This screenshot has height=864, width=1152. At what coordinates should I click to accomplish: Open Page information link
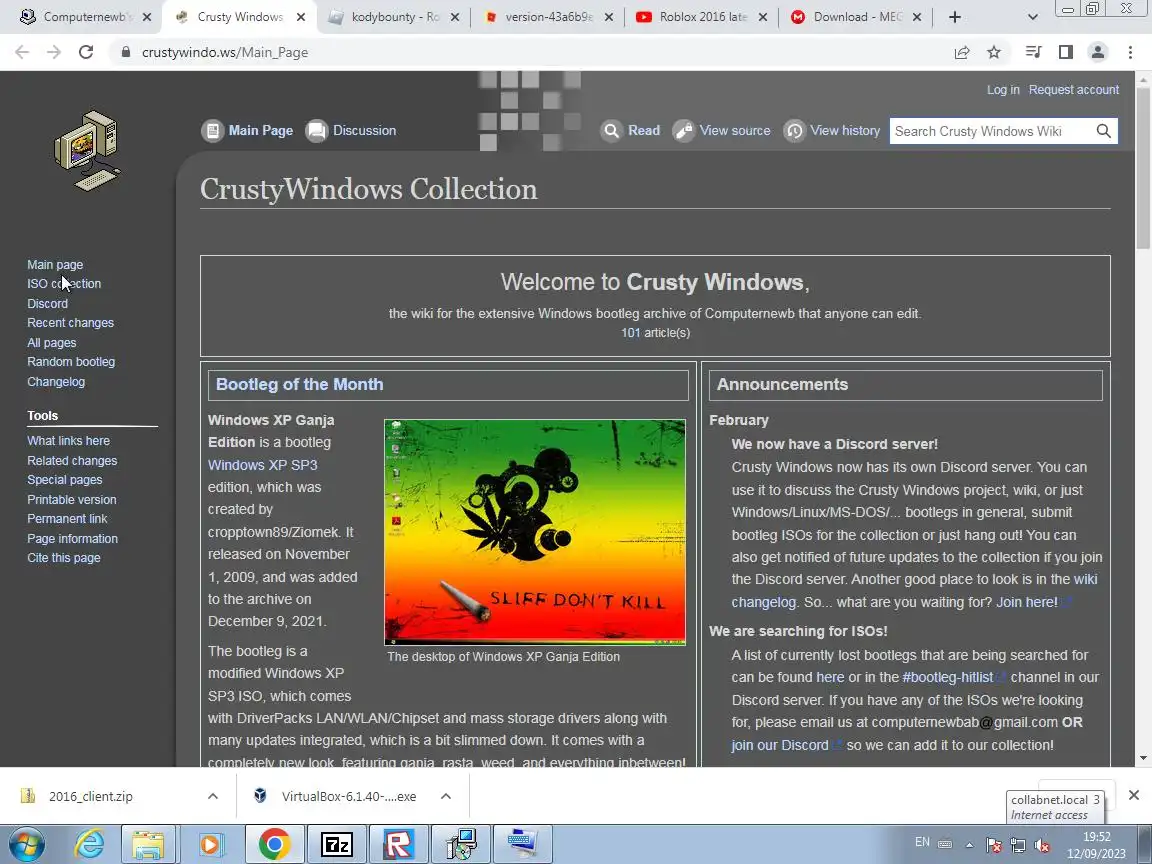(73, 539)
